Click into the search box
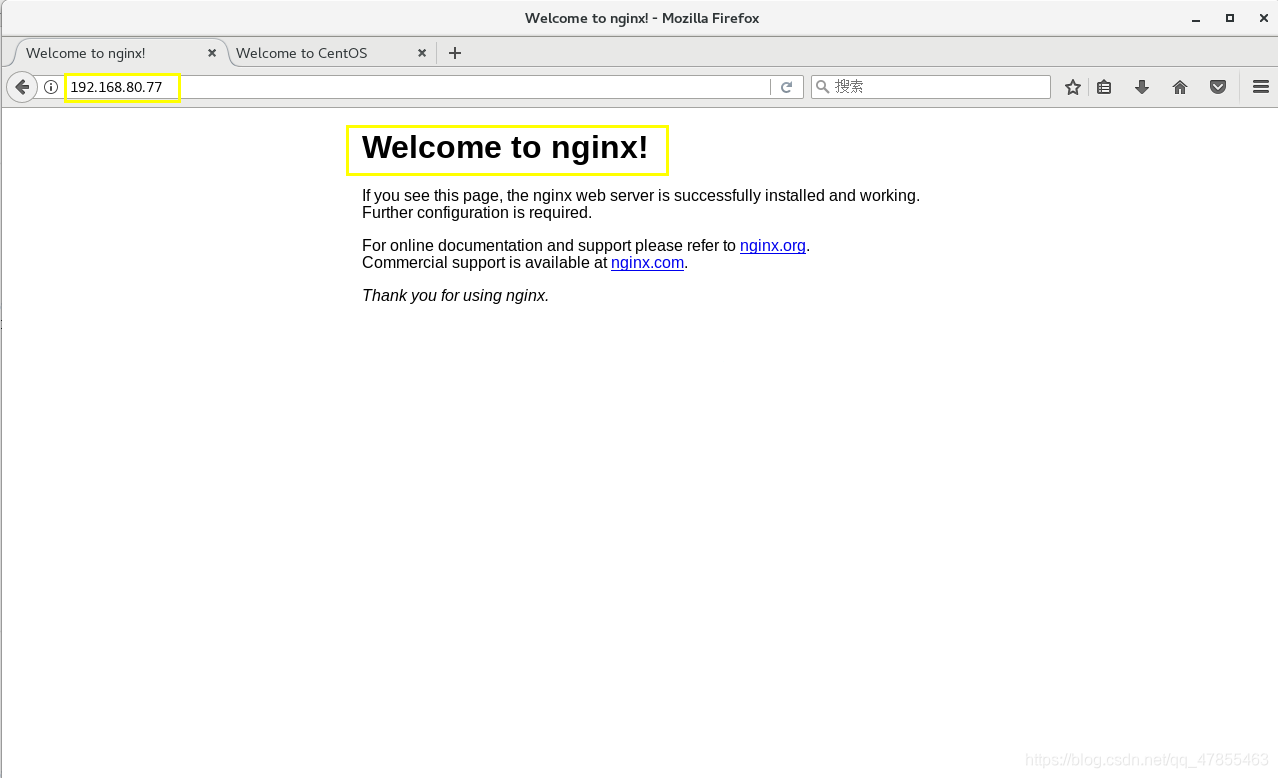Image resolution: width=1278 pixels, height=778 pixels. pyautogui.click(x=931, y=87)
